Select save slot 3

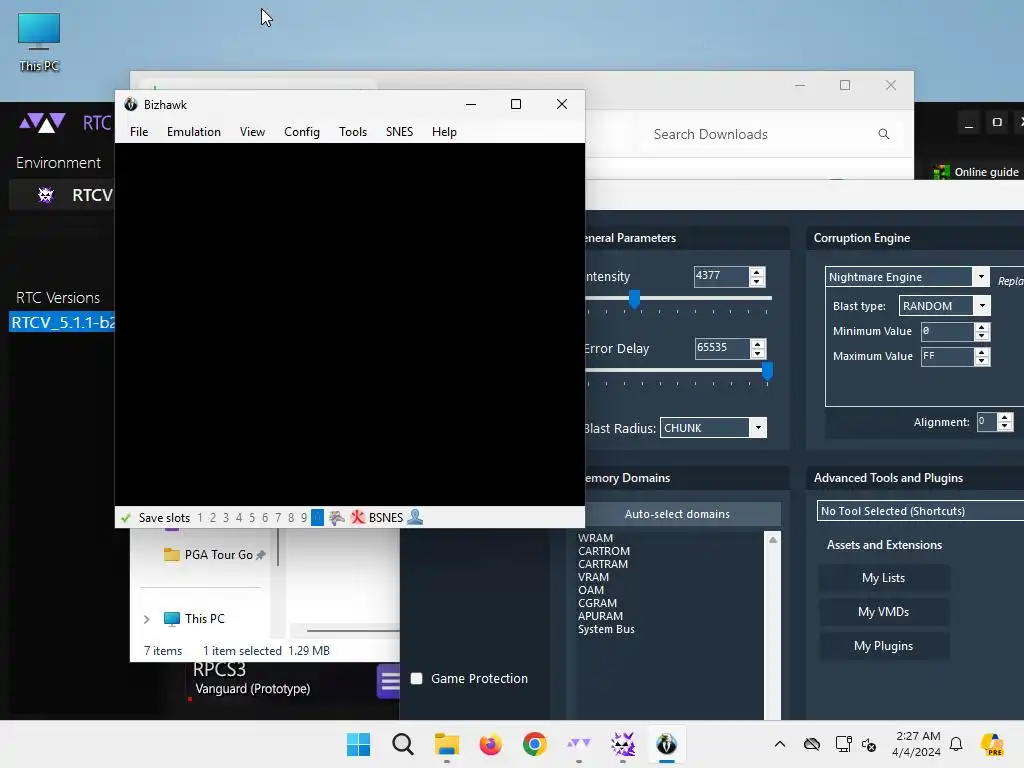point(226,518)
